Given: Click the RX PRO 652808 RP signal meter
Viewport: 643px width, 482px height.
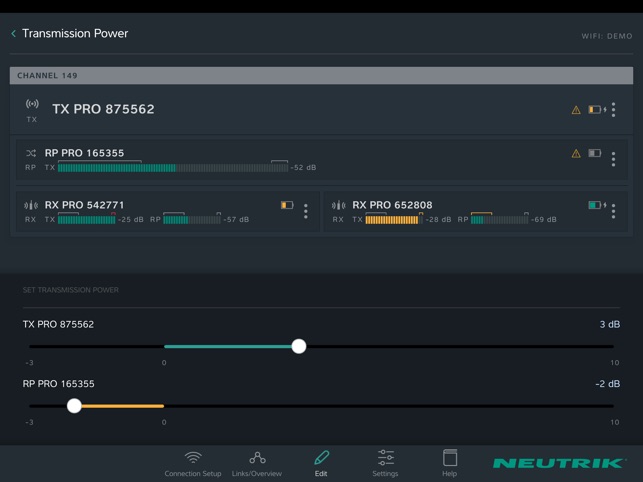Looking at the screenshot, I should (499, 219).
